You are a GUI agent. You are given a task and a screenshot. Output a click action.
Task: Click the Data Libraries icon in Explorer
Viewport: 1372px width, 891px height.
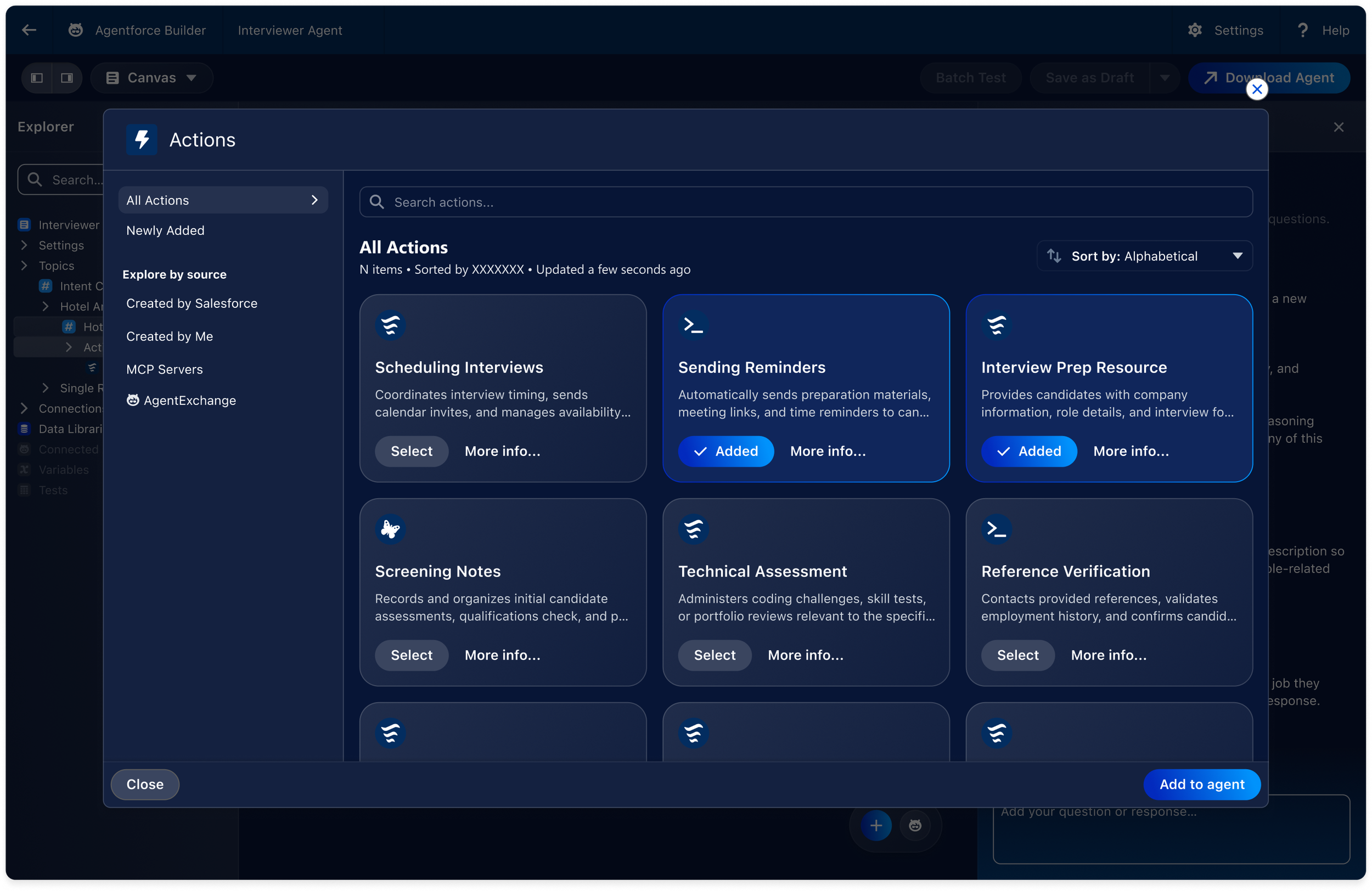pos(24,429)
